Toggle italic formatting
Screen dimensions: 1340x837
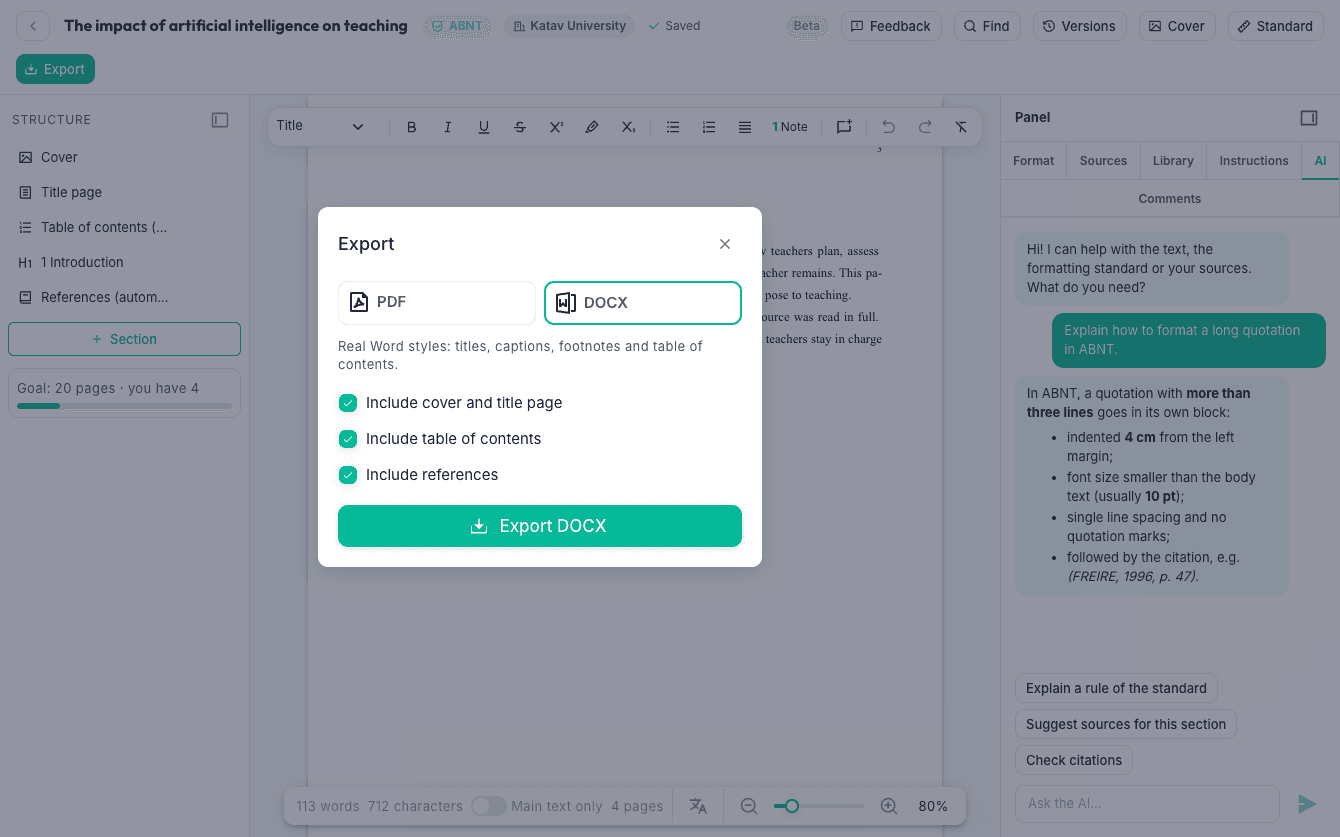[448, 127]
